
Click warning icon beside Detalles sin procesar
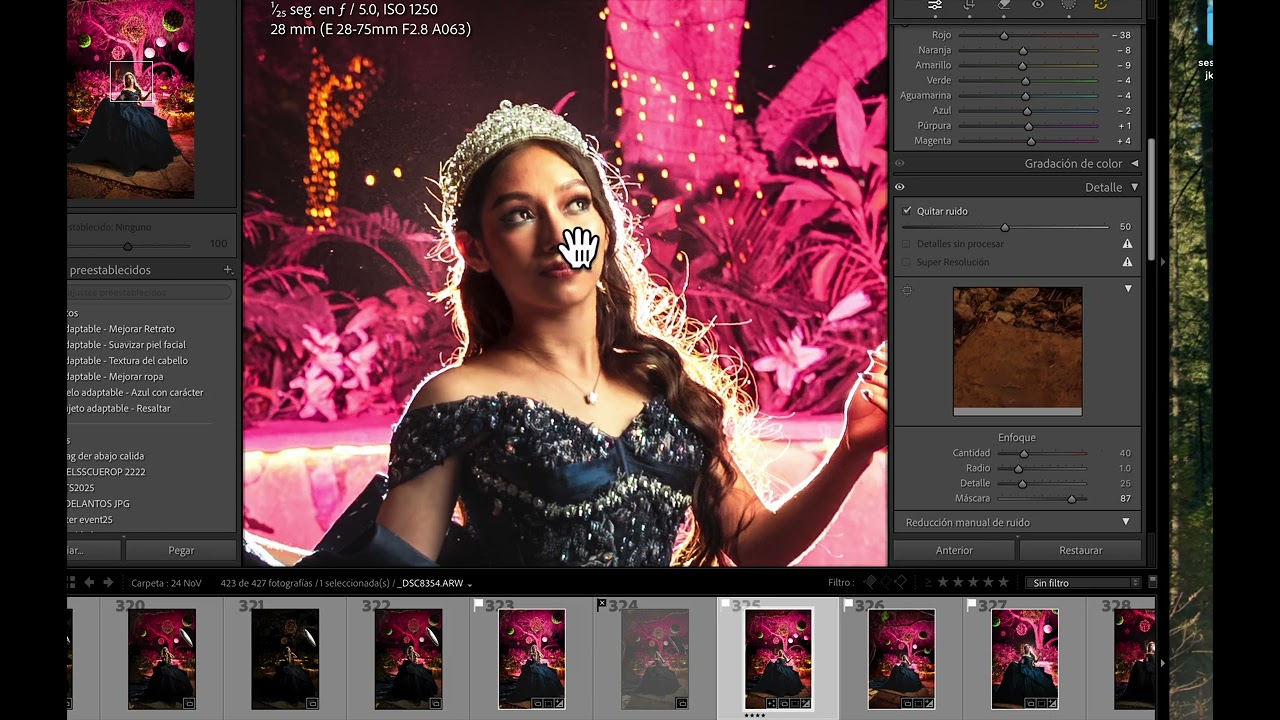click(x=1127, y=244)
